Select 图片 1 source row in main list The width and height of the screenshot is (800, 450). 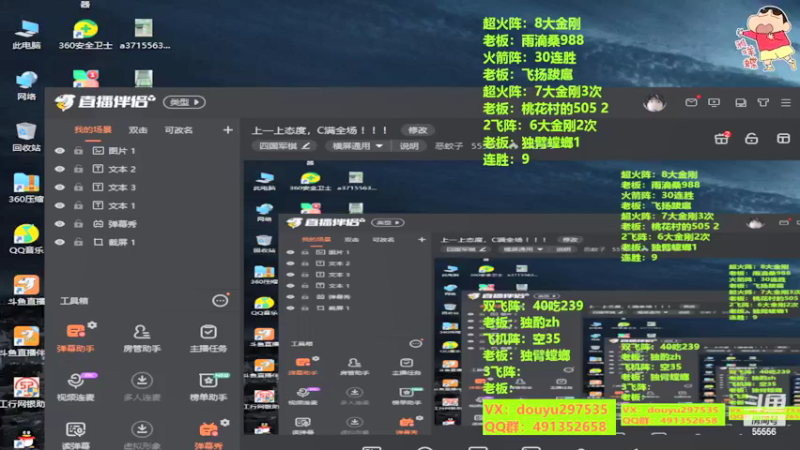tap(143, 151)
